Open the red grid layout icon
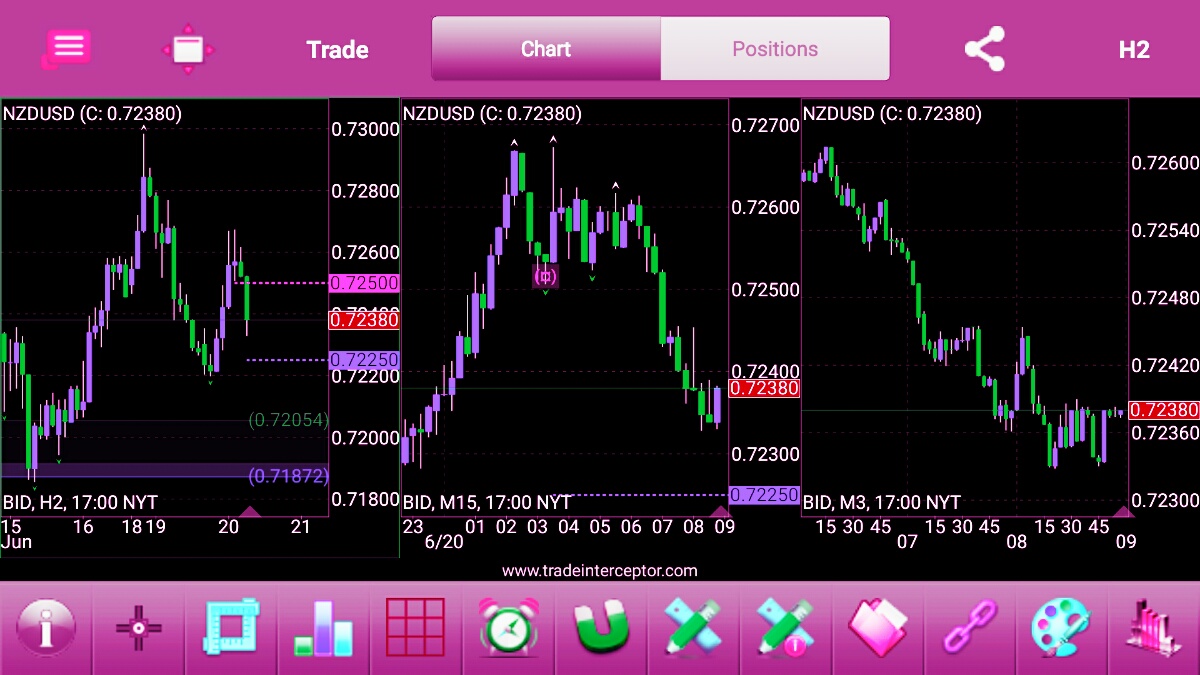Image resolution: width=1200 pixels, height=675 pixels. click(x=415, y=628)
